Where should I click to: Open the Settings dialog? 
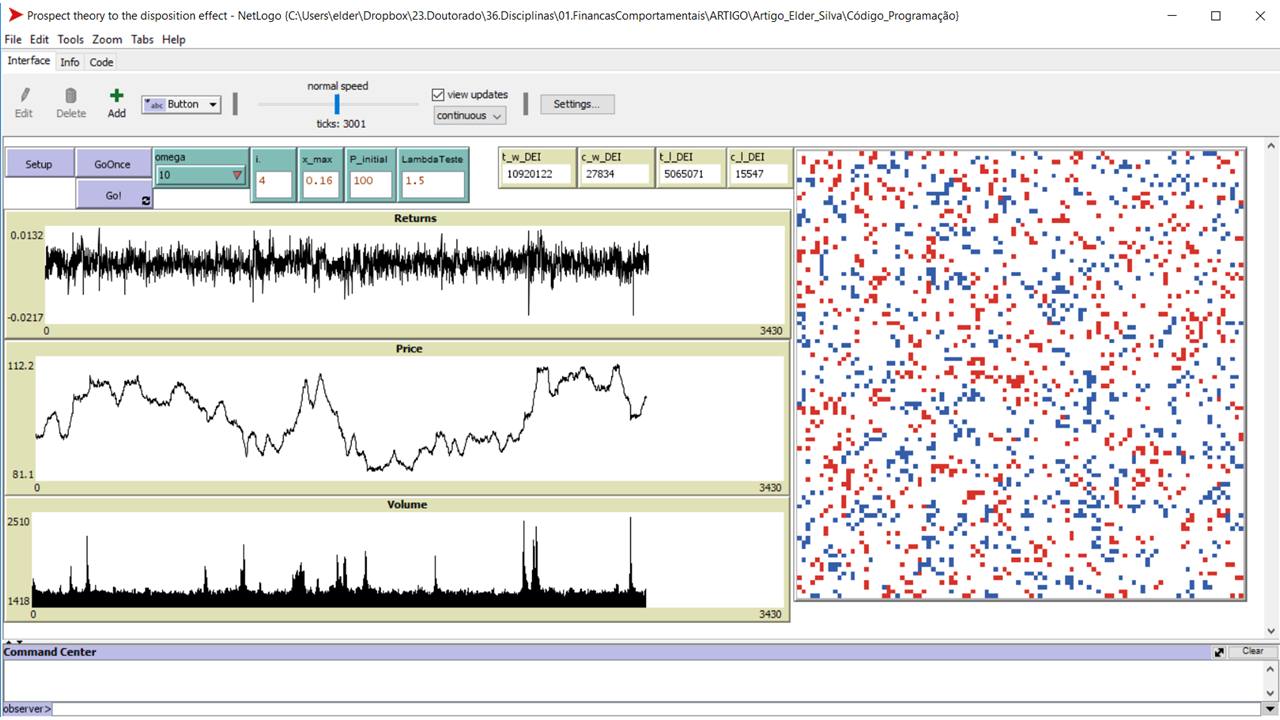[577, 103]
